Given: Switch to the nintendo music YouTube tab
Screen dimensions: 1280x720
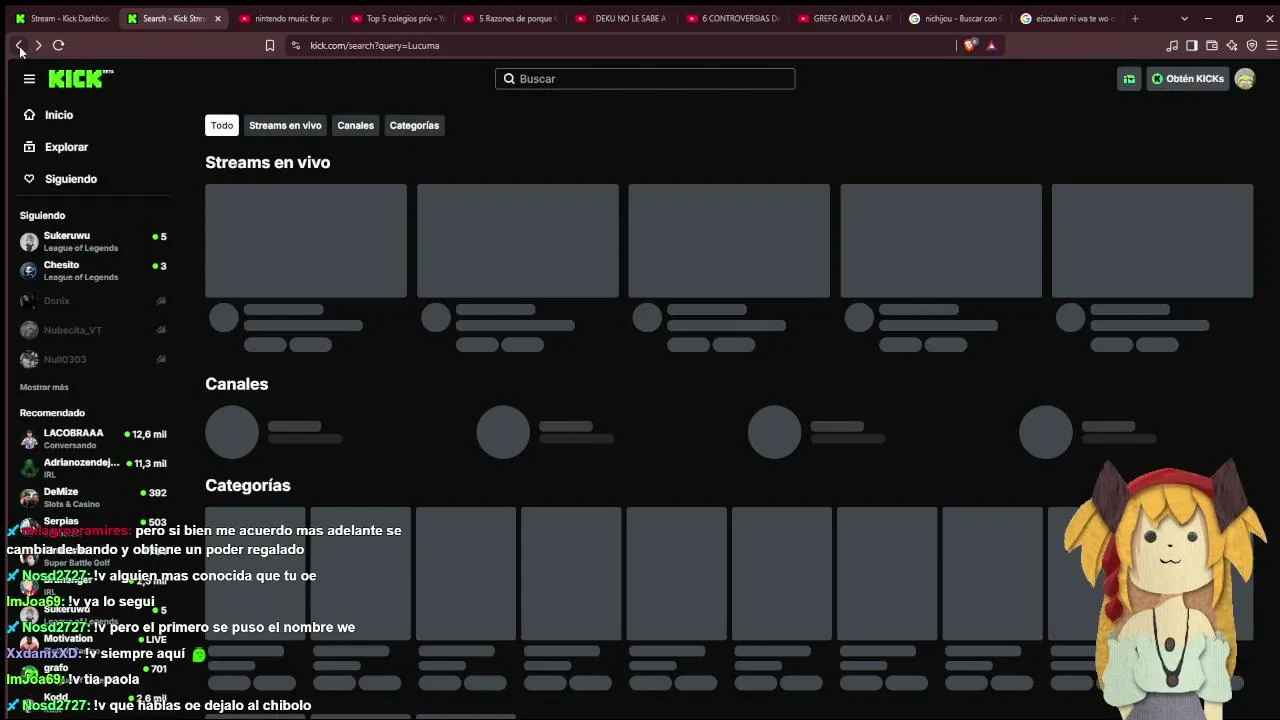Looking at the screenshot, I should [x=287, y=18].
